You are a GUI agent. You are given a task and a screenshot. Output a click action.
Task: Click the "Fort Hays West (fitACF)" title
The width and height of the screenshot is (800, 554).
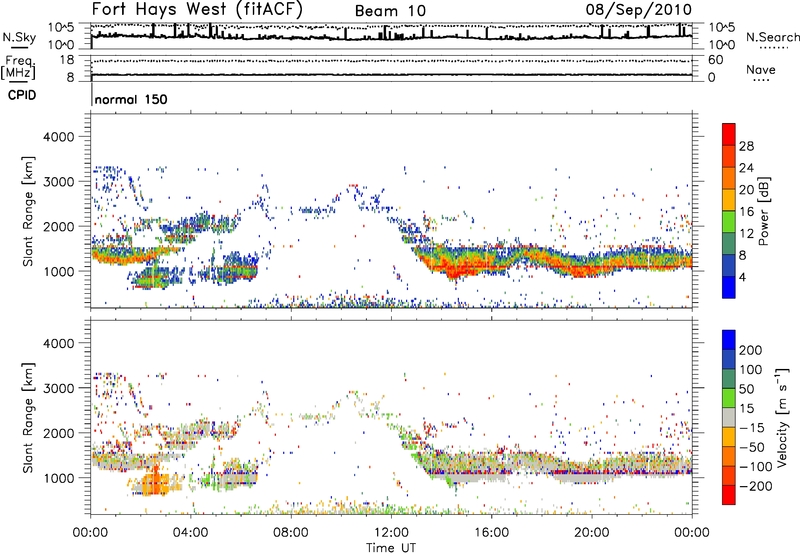pos(197,9)
